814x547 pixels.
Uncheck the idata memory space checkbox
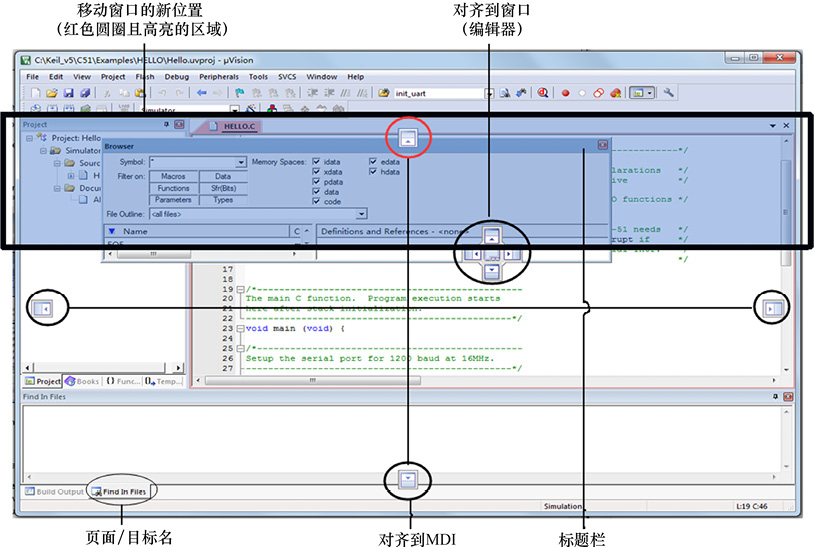pos(316,161)
